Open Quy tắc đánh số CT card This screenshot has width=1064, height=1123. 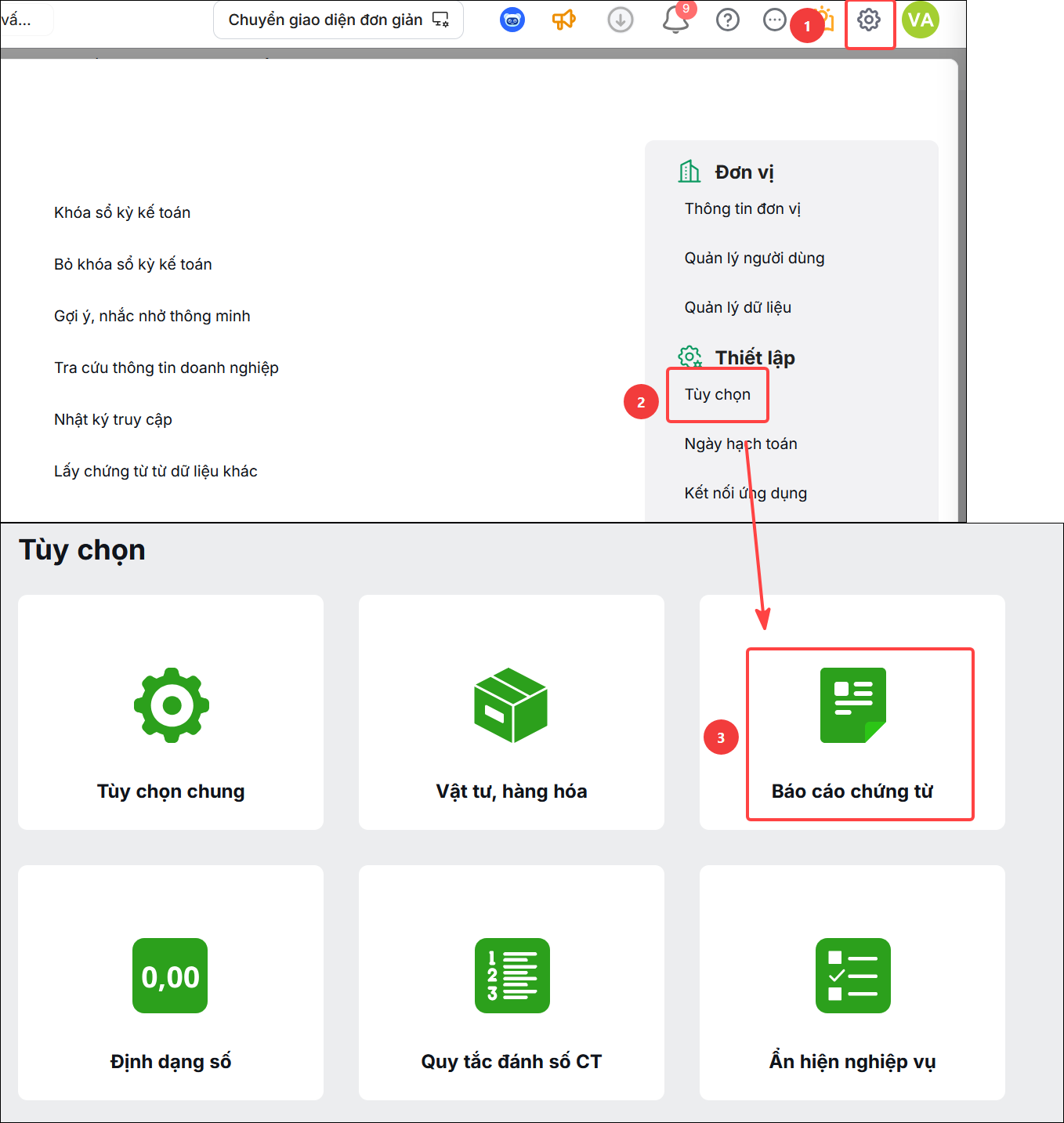[512, 983]
